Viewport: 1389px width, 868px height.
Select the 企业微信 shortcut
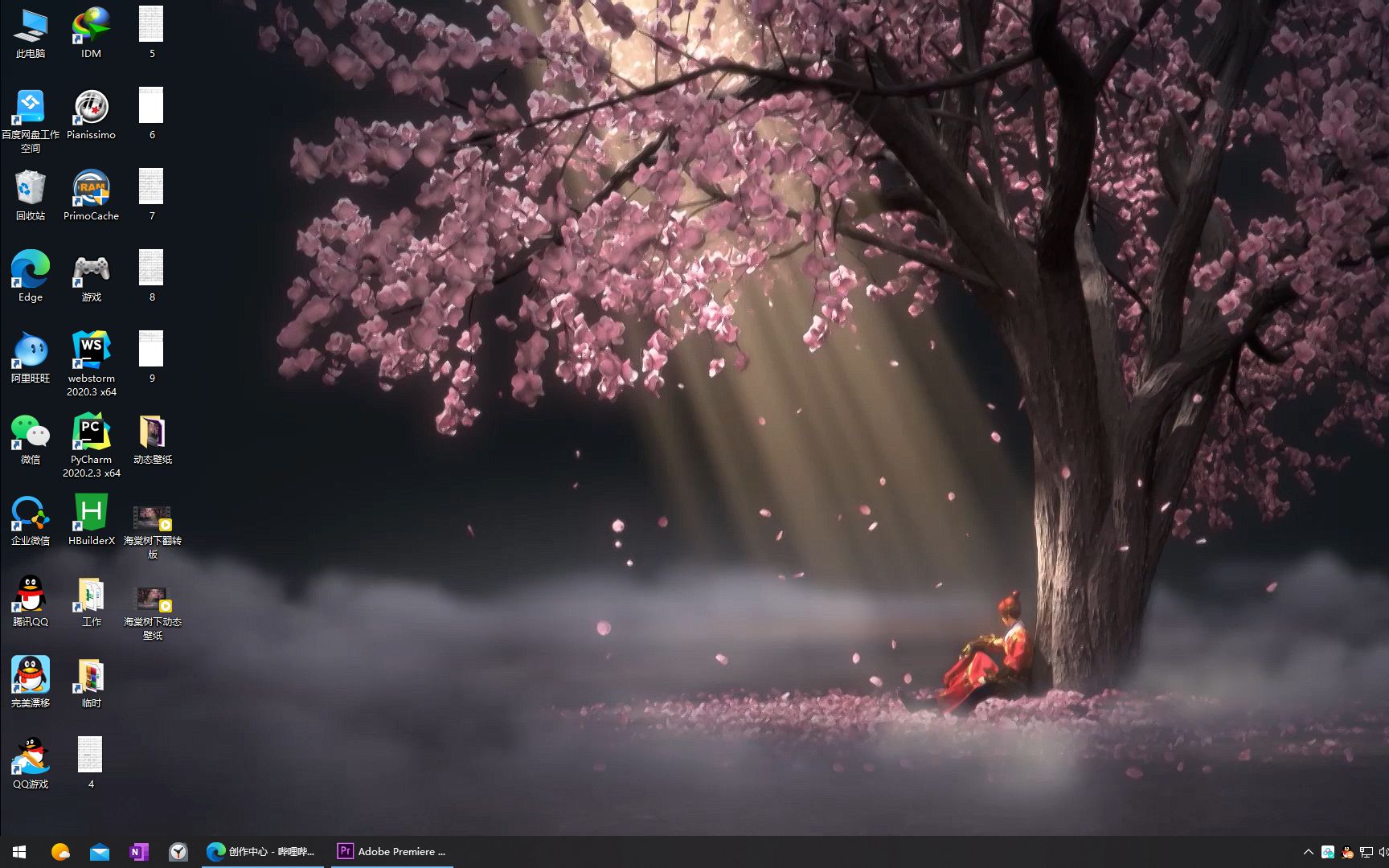31,520
